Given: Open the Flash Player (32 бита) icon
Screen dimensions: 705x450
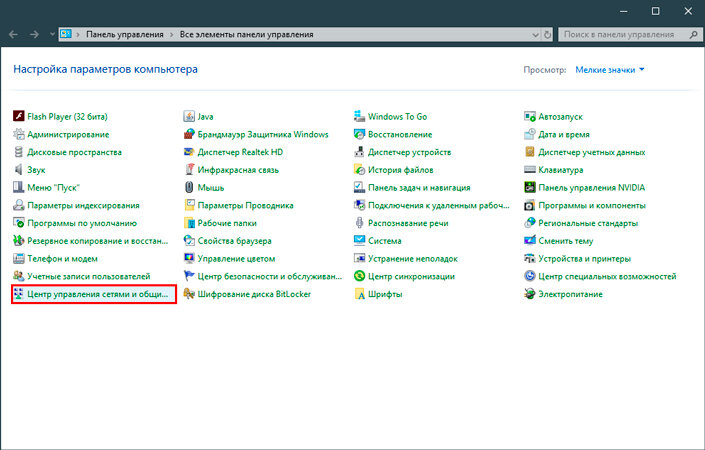Looking at the screenshot, I should (18, 116).
